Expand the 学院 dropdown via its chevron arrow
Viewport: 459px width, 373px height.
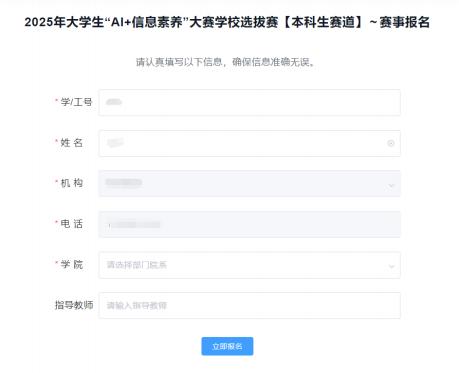(391, 266)
